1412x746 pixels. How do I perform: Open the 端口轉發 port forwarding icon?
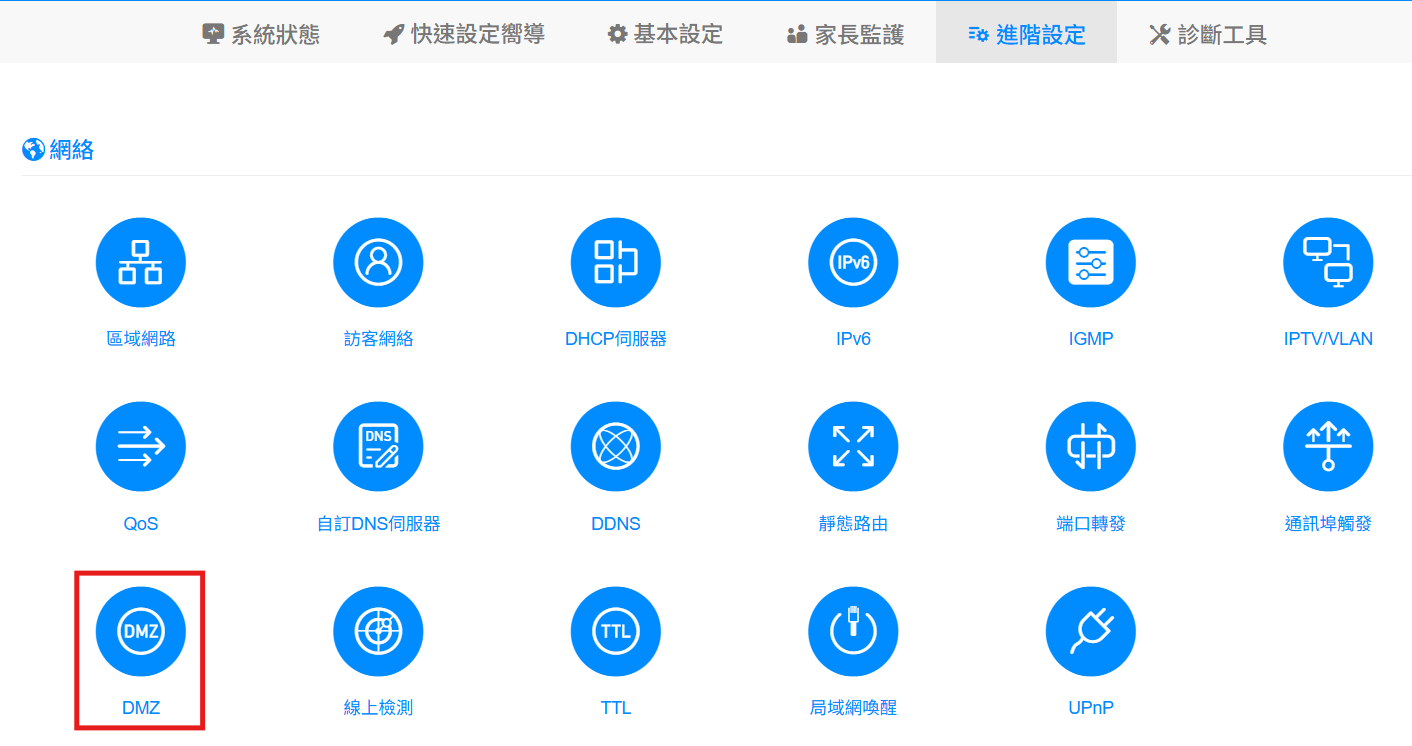tap(1090, 446)
